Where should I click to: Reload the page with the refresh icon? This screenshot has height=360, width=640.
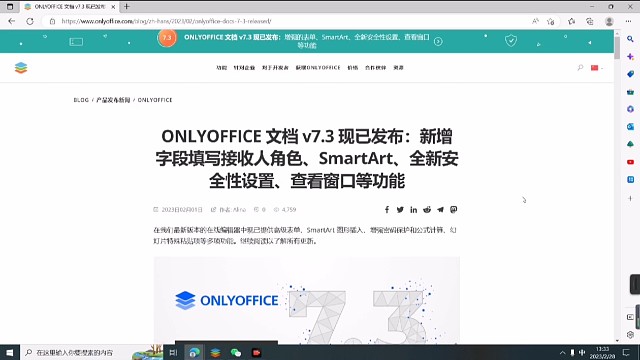pyautogui.click(x=30, y=21)
